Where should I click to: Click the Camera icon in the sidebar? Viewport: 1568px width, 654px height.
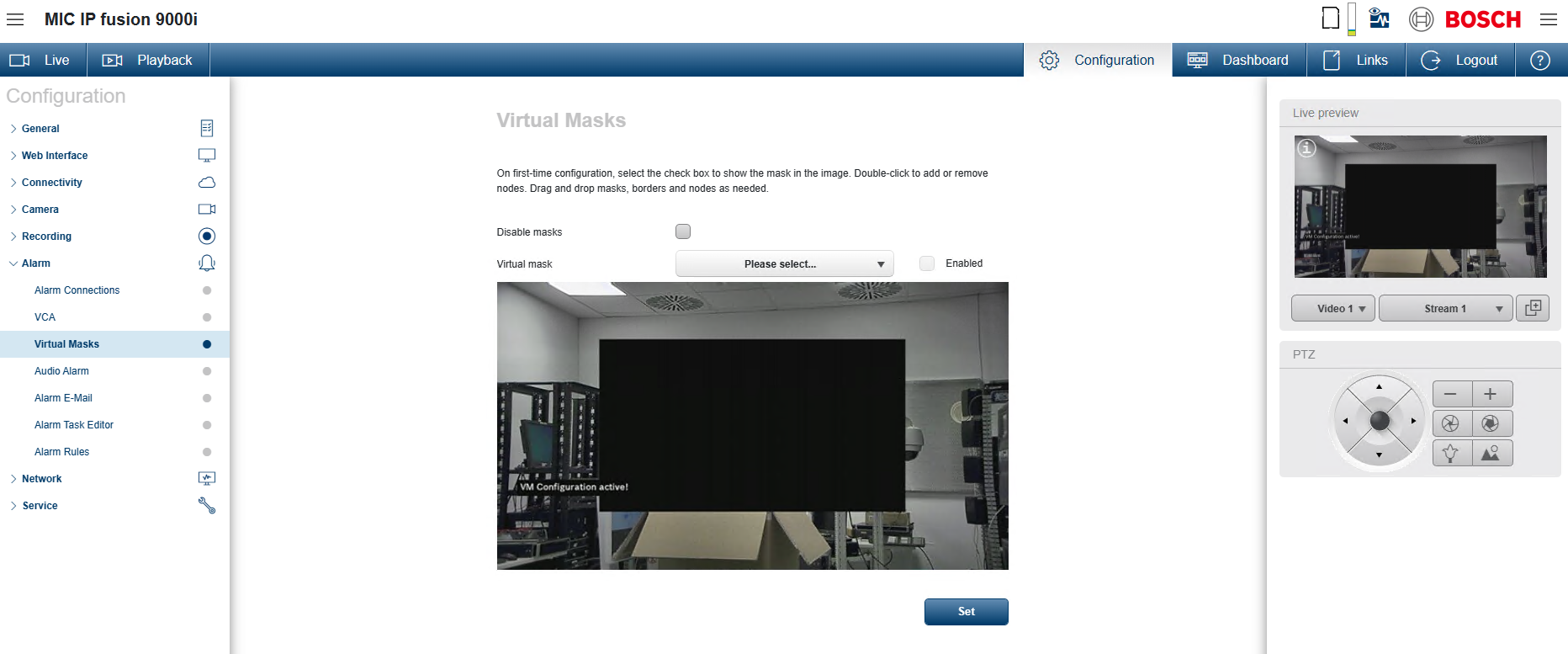(207, 209)
